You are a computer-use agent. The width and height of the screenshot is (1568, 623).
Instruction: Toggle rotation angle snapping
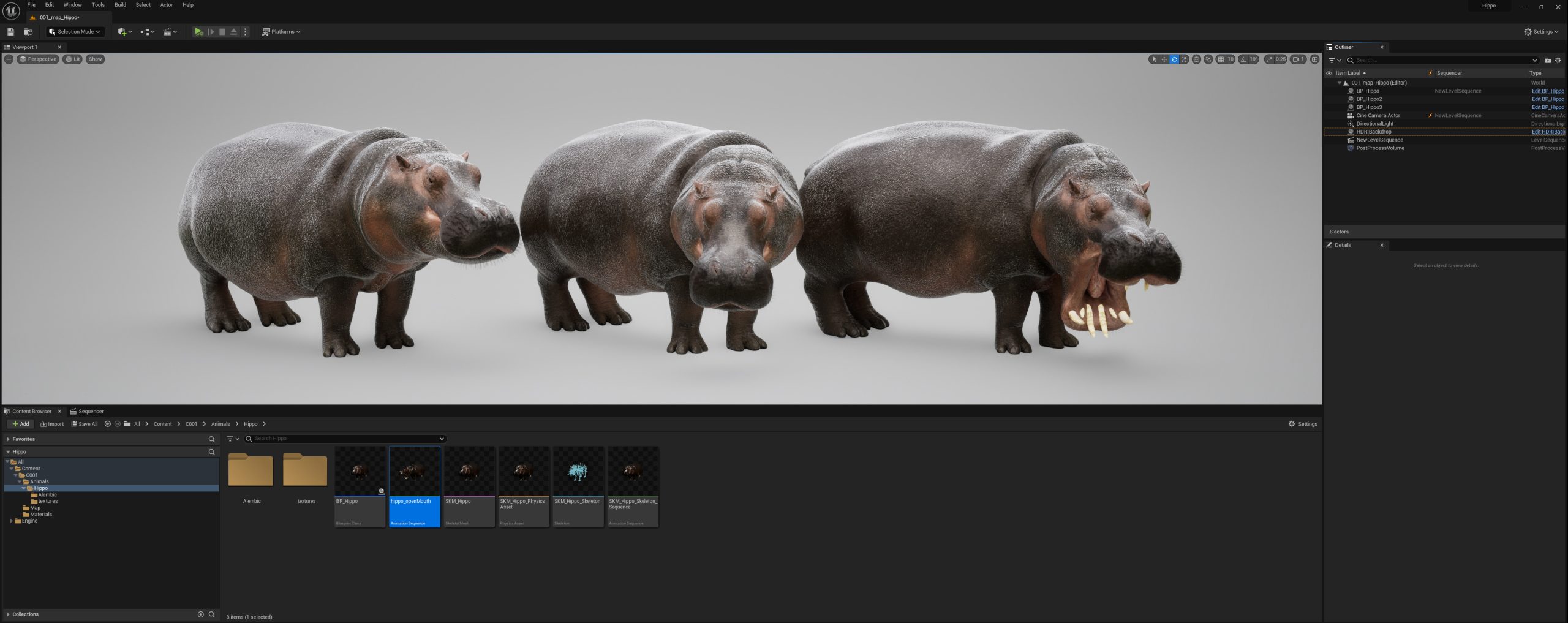1243,59
